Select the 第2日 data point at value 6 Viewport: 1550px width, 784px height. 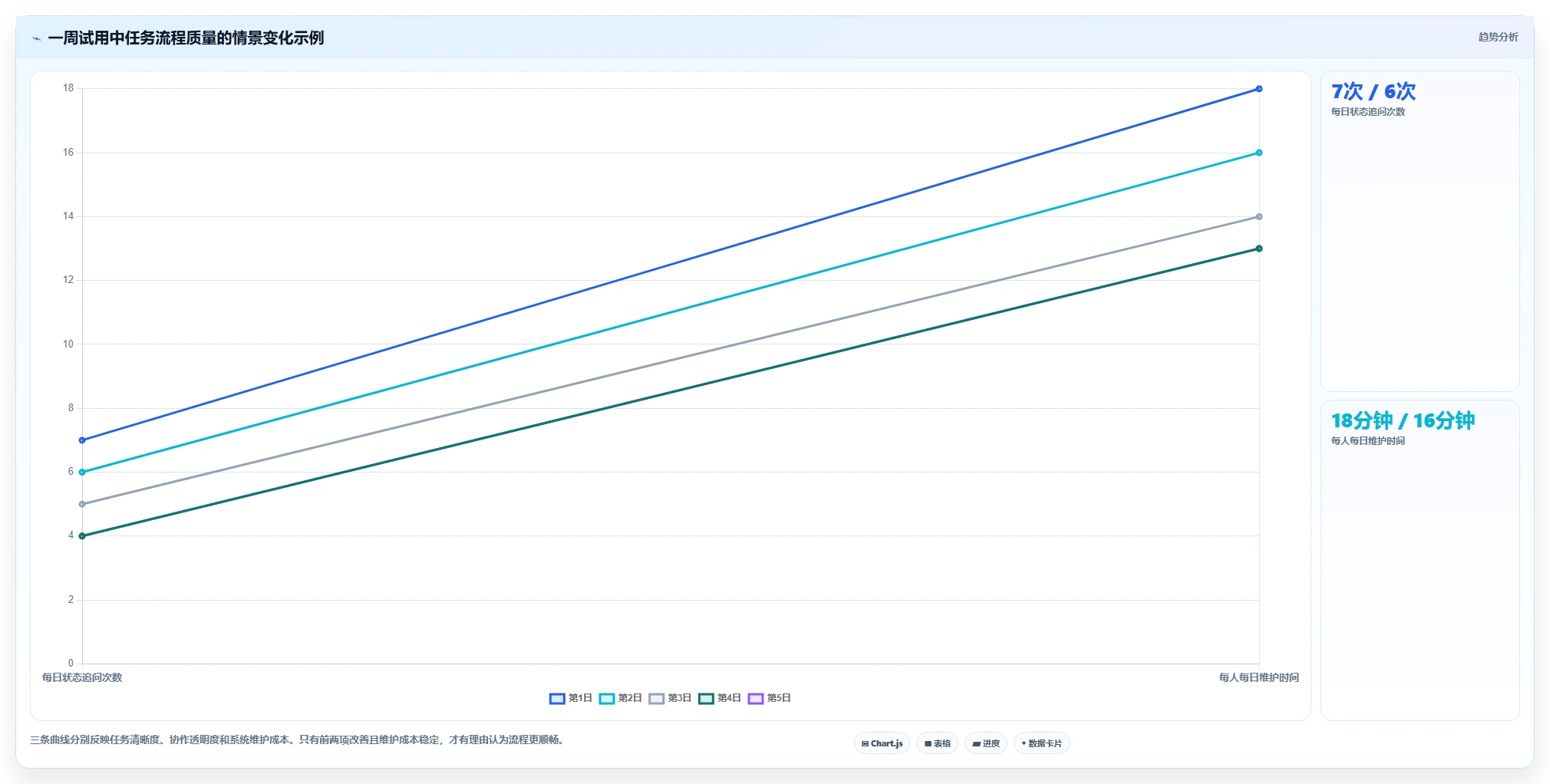(x=82, y=473)
